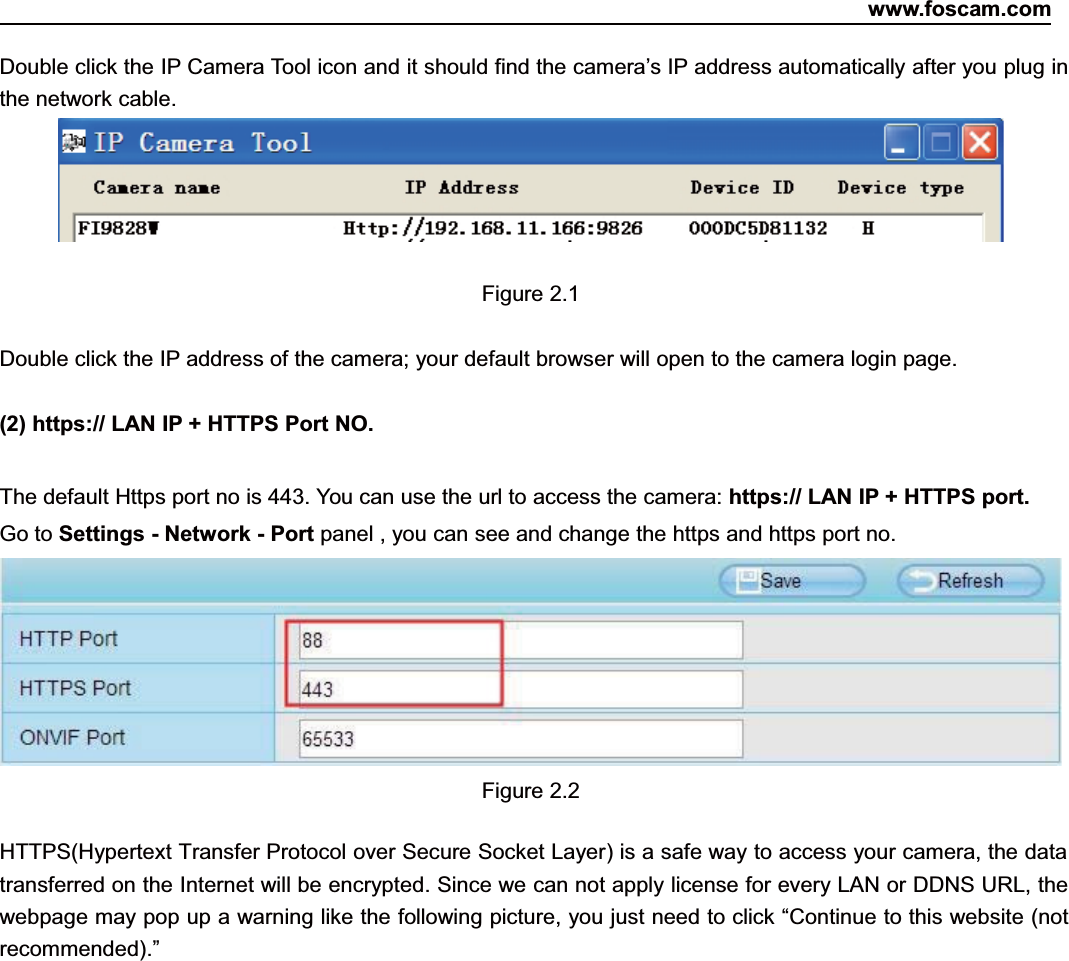Open the www.foscam.com header link
Viewport: 1069px width, 961px height.
coord(959,10)
